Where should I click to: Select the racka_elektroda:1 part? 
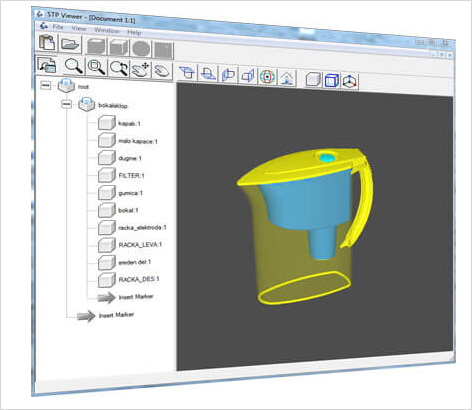click(142, 228)
